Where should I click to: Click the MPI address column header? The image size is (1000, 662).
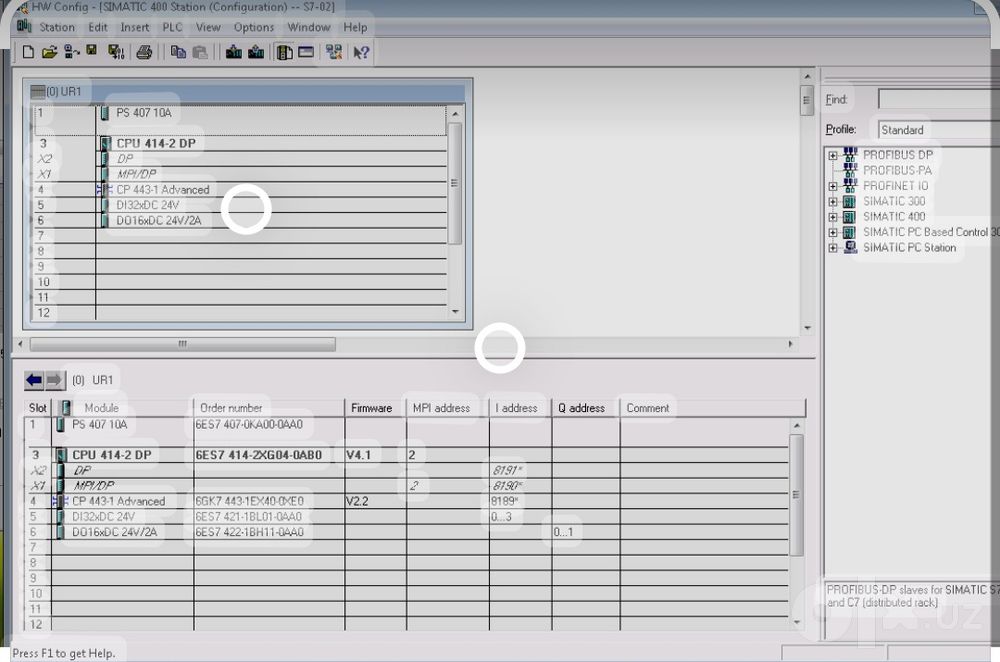coord(447,408)
